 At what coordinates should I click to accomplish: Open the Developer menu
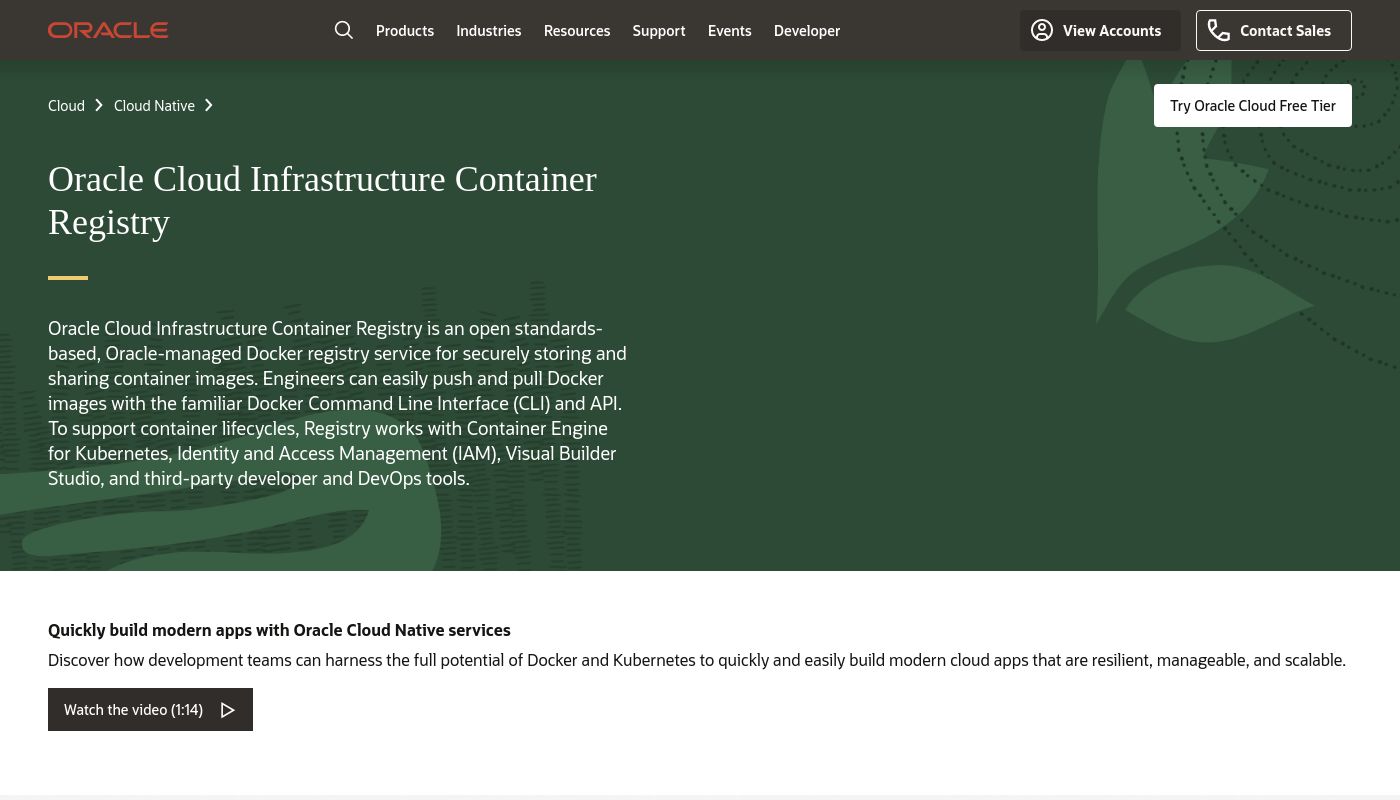(x=807, y=31)
